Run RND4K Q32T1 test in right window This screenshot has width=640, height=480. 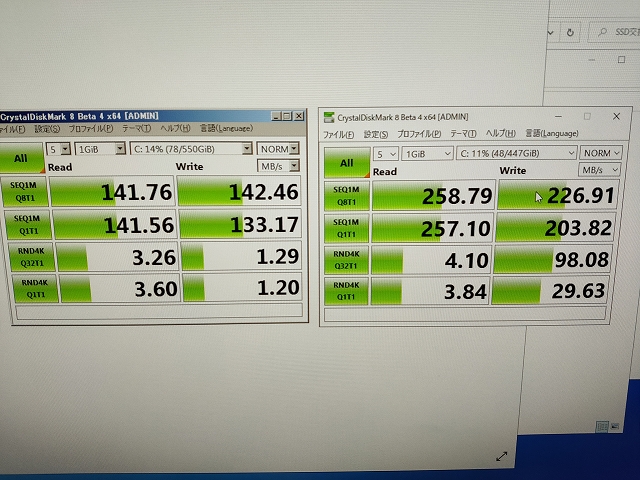(x=346, y=260)
